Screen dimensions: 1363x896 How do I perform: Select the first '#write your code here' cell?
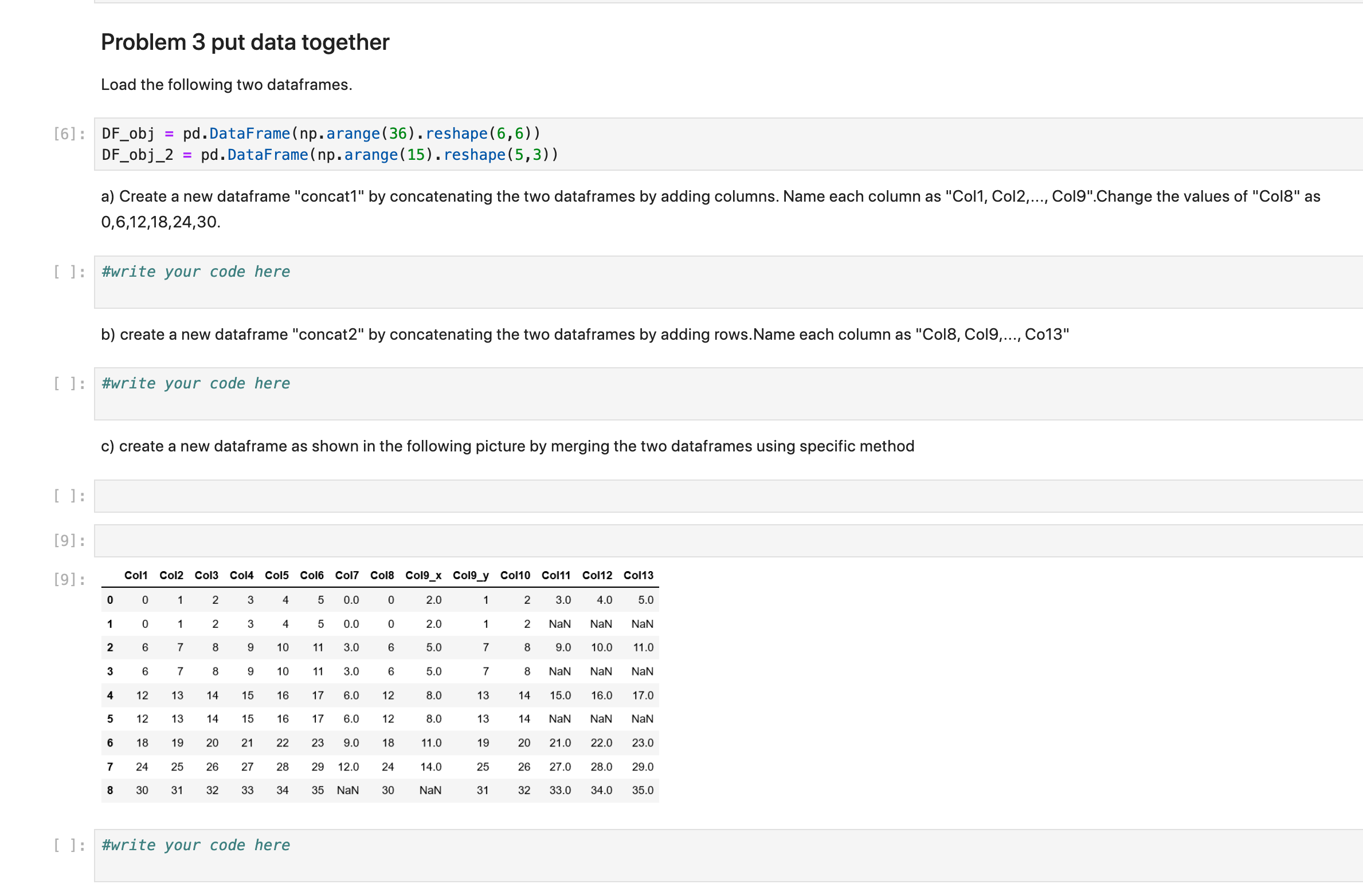pyautogui.click(x=195, y=272)
